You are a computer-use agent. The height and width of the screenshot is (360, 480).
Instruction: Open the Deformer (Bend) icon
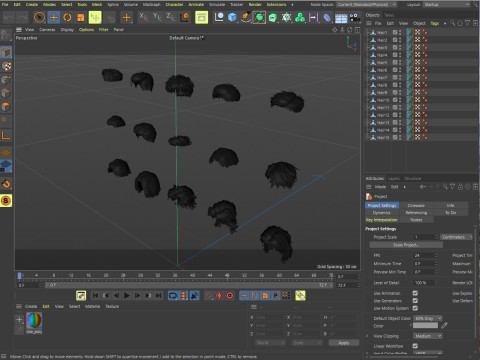[x=327, y=17]
